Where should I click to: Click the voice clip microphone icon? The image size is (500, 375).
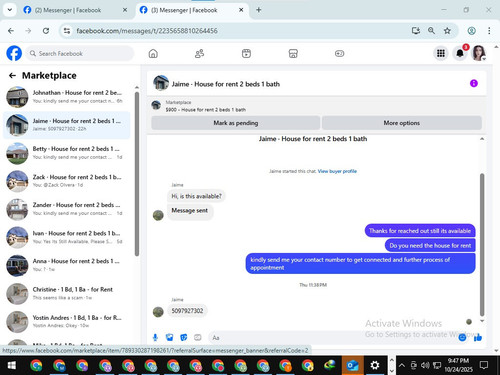click(x=155, y=338)
